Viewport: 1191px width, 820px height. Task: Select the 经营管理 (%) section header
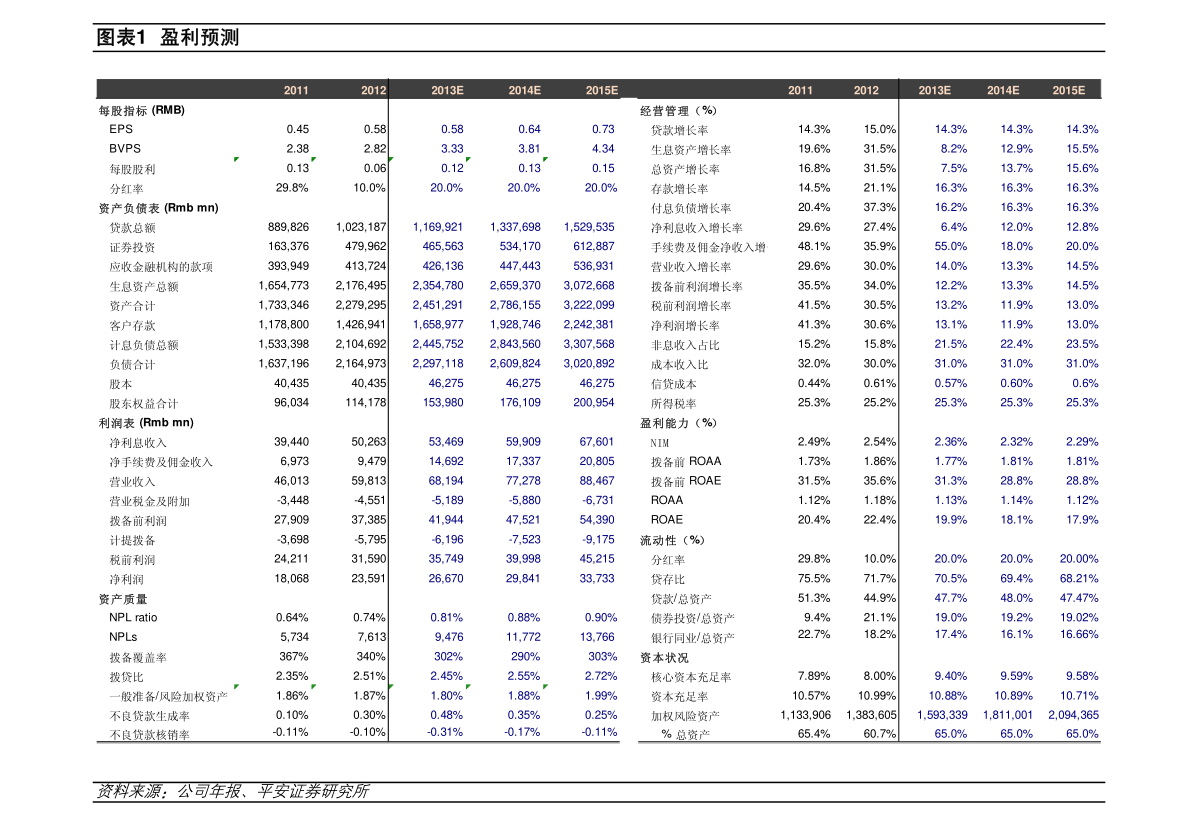(x=678, y=110)
